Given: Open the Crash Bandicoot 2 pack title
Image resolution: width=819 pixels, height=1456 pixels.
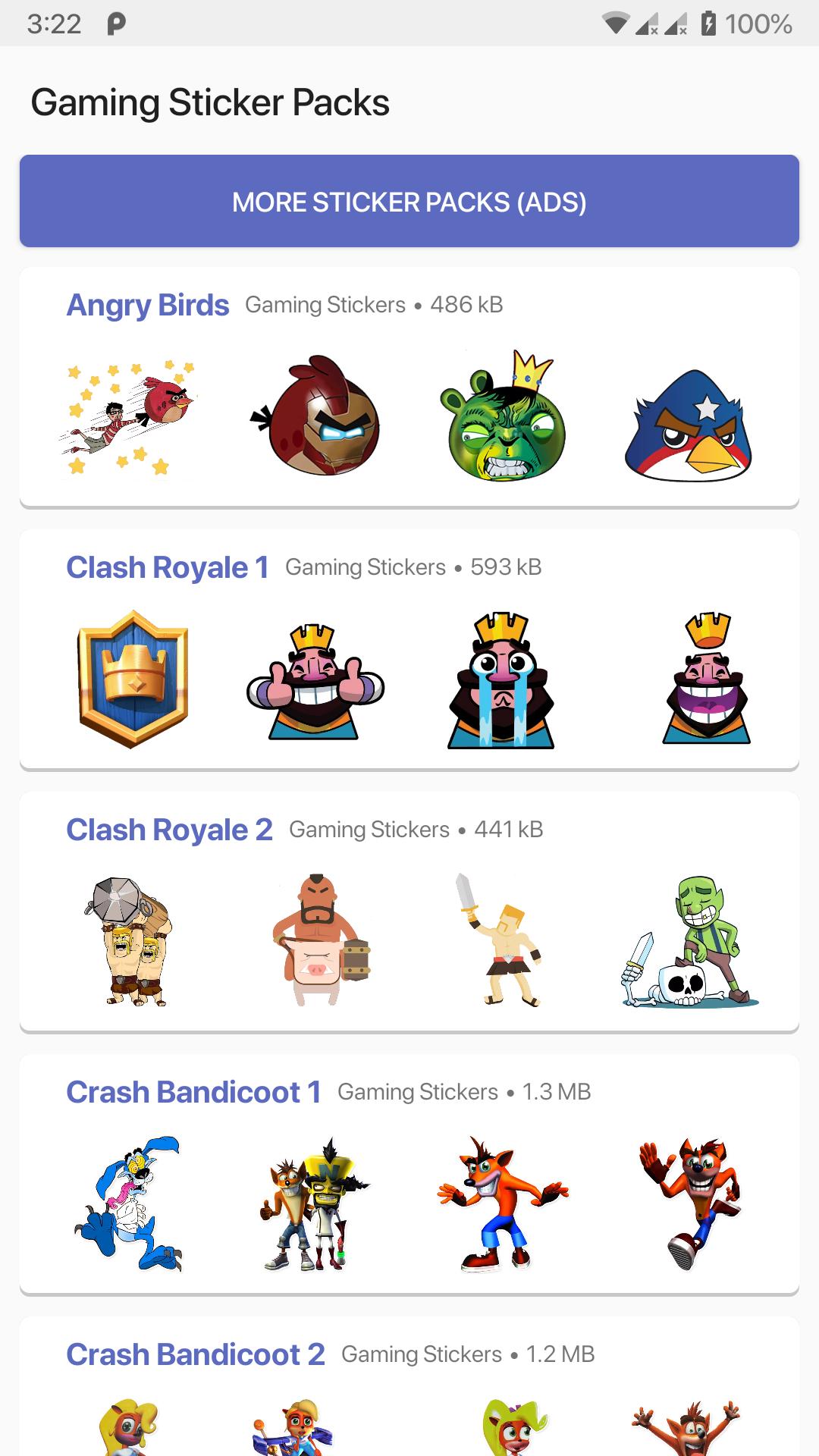Looking at the screenshot, I should coord(196,1354).
